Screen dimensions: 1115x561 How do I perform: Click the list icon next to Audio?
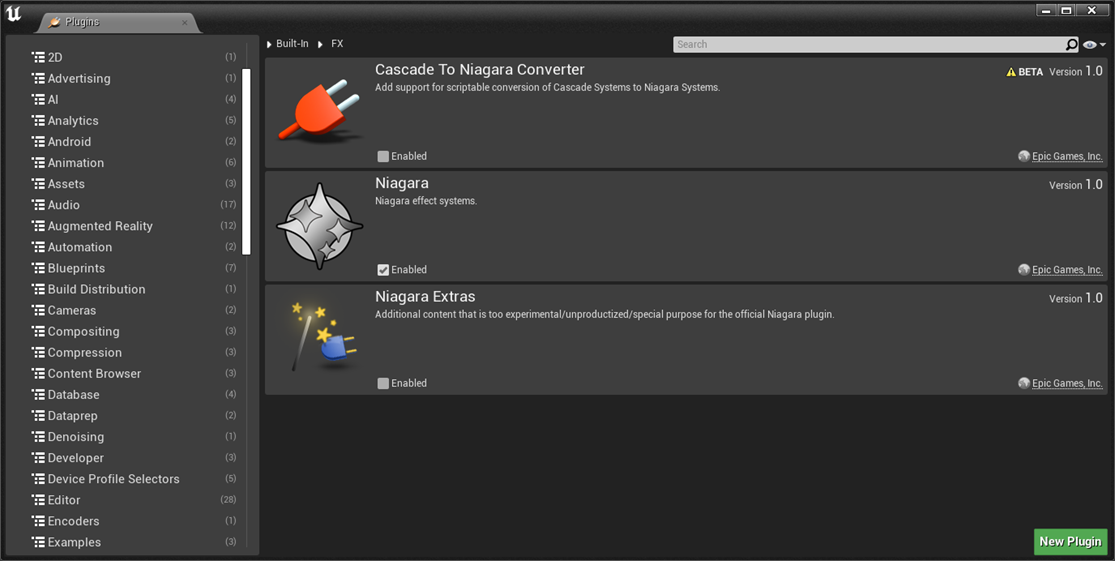click(38, 205)
